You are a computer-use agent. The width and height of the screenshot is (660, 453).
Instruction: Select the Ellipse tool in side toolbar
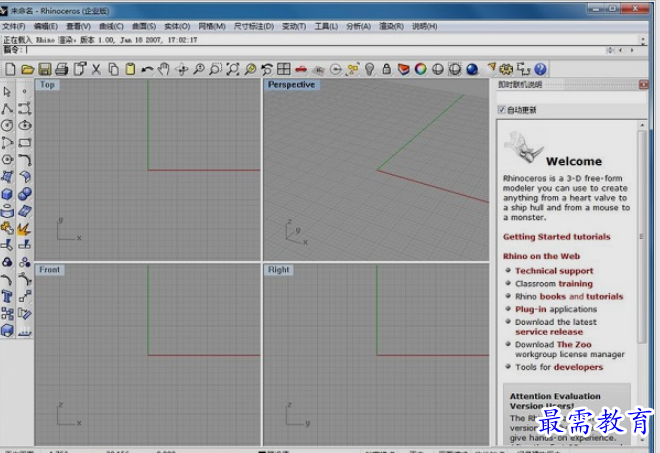click(x=25, y=125)
